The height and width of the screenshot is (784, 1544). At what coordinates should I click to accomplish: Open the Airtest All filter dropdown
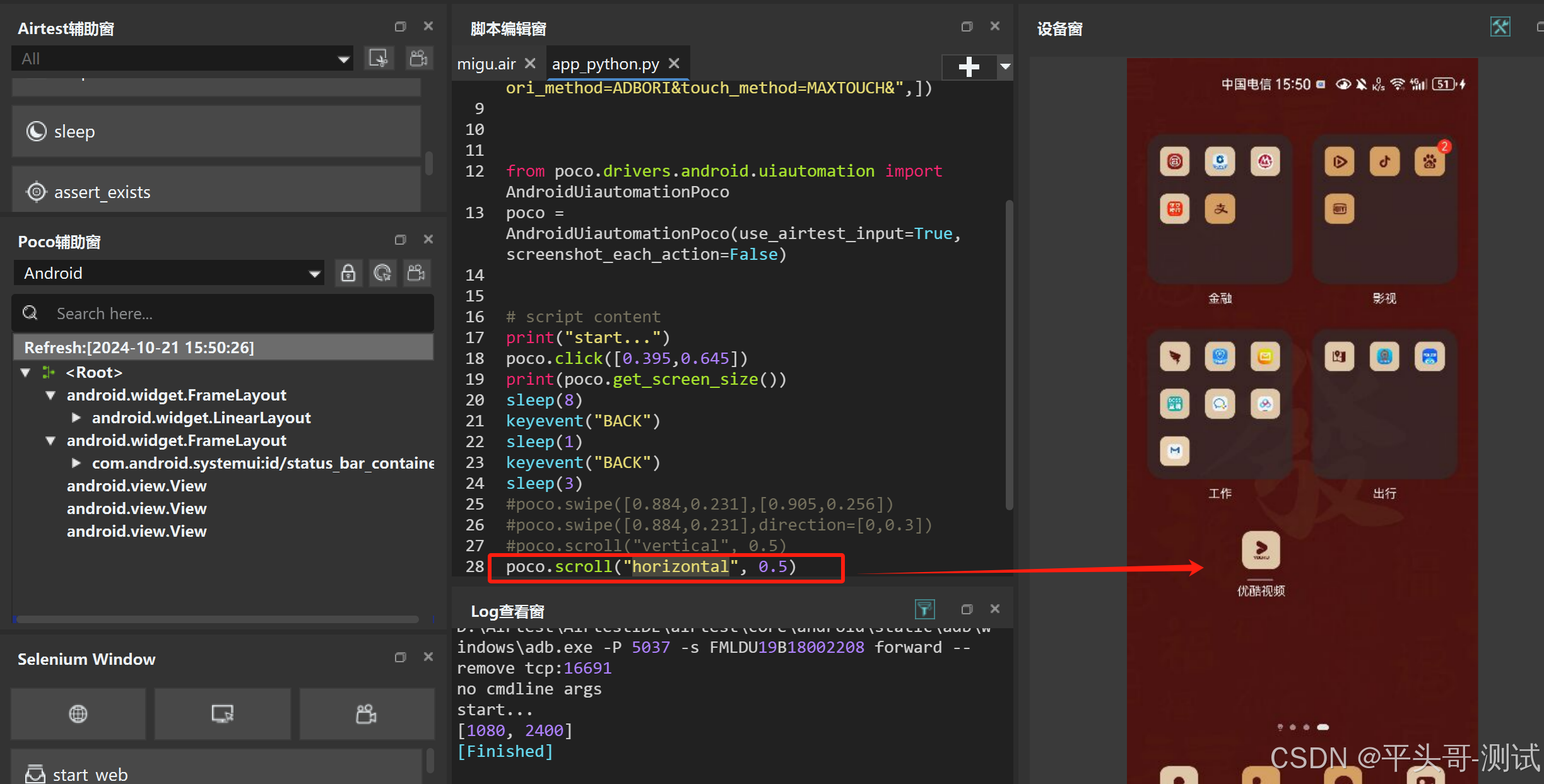182,59
